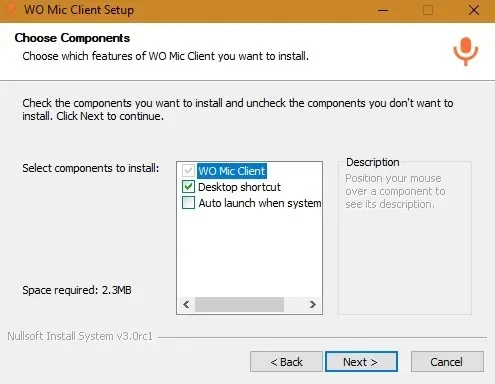Viewport: 495px width, 384px height.
Task: Click the components list right scroll arrow
Action: click(x=312, y=304)
